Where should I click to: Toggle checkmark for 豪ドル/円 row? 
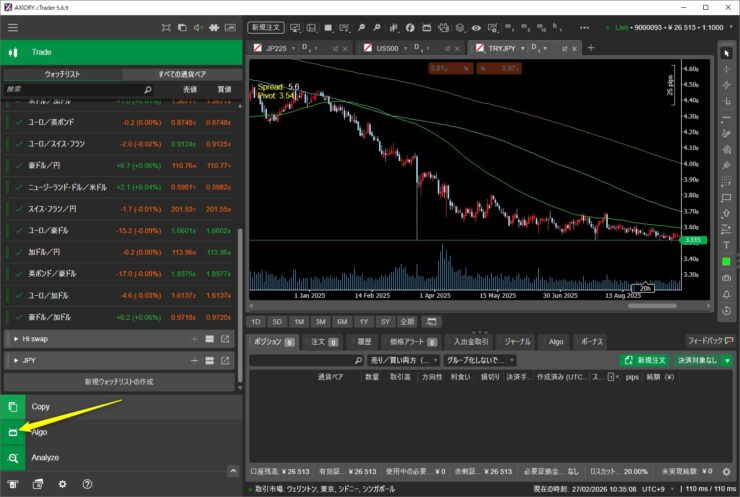[18, 165]
